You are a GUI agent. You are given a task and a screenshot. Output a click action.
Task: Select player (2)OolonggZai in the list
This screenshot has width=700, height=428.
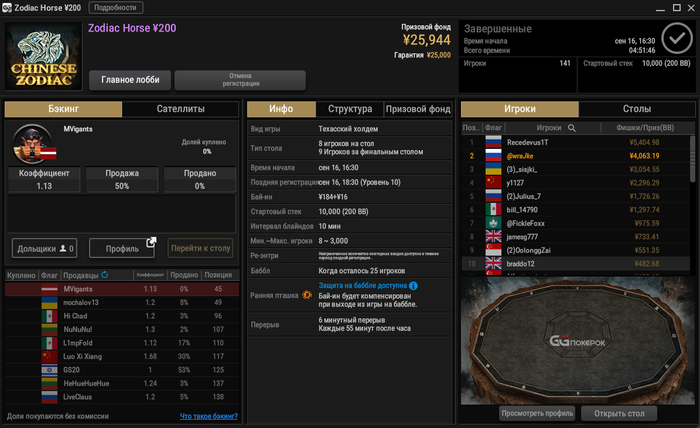[575, 250]
